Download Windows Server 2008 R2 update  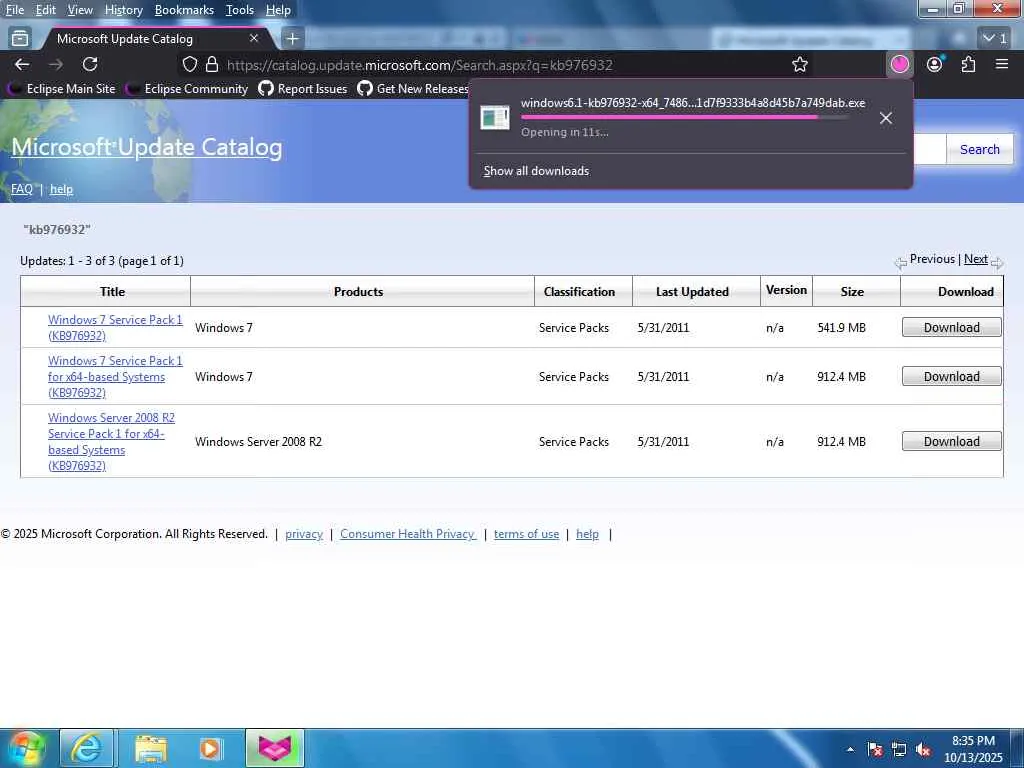click(x=952, y=441)
